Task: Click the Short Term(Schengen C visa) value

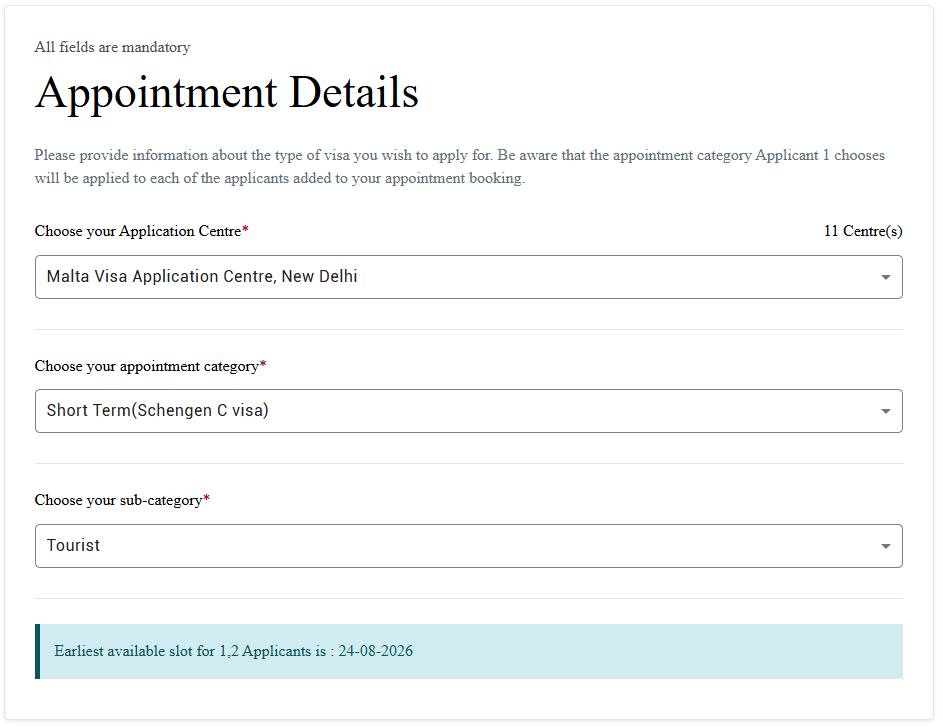Action: point(158,411)
